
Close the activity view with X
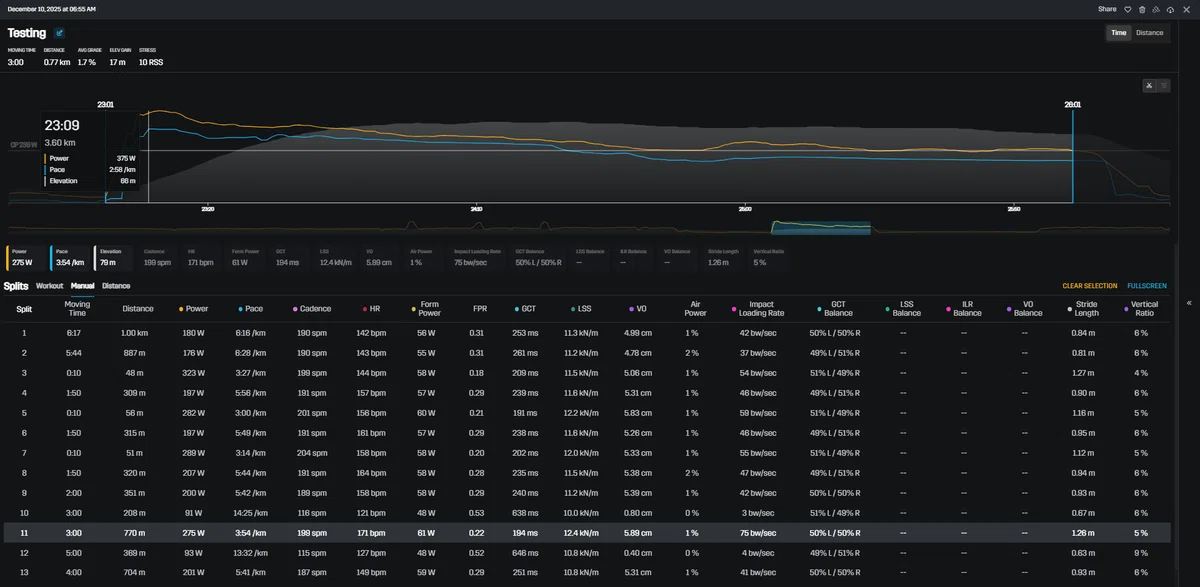1185,9
